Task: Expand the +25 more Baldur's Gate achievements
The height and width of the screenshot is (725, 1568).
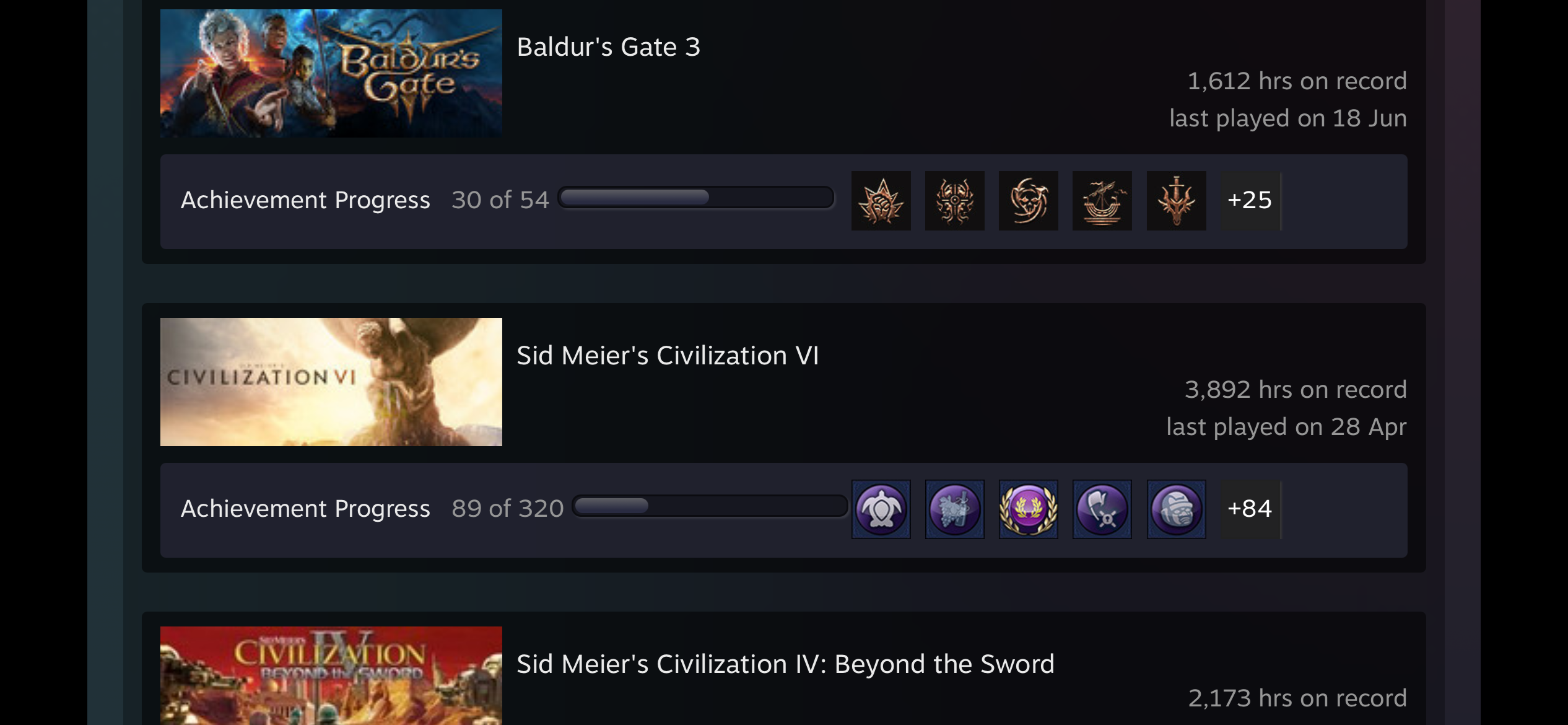Action: tap(1250, 201)
